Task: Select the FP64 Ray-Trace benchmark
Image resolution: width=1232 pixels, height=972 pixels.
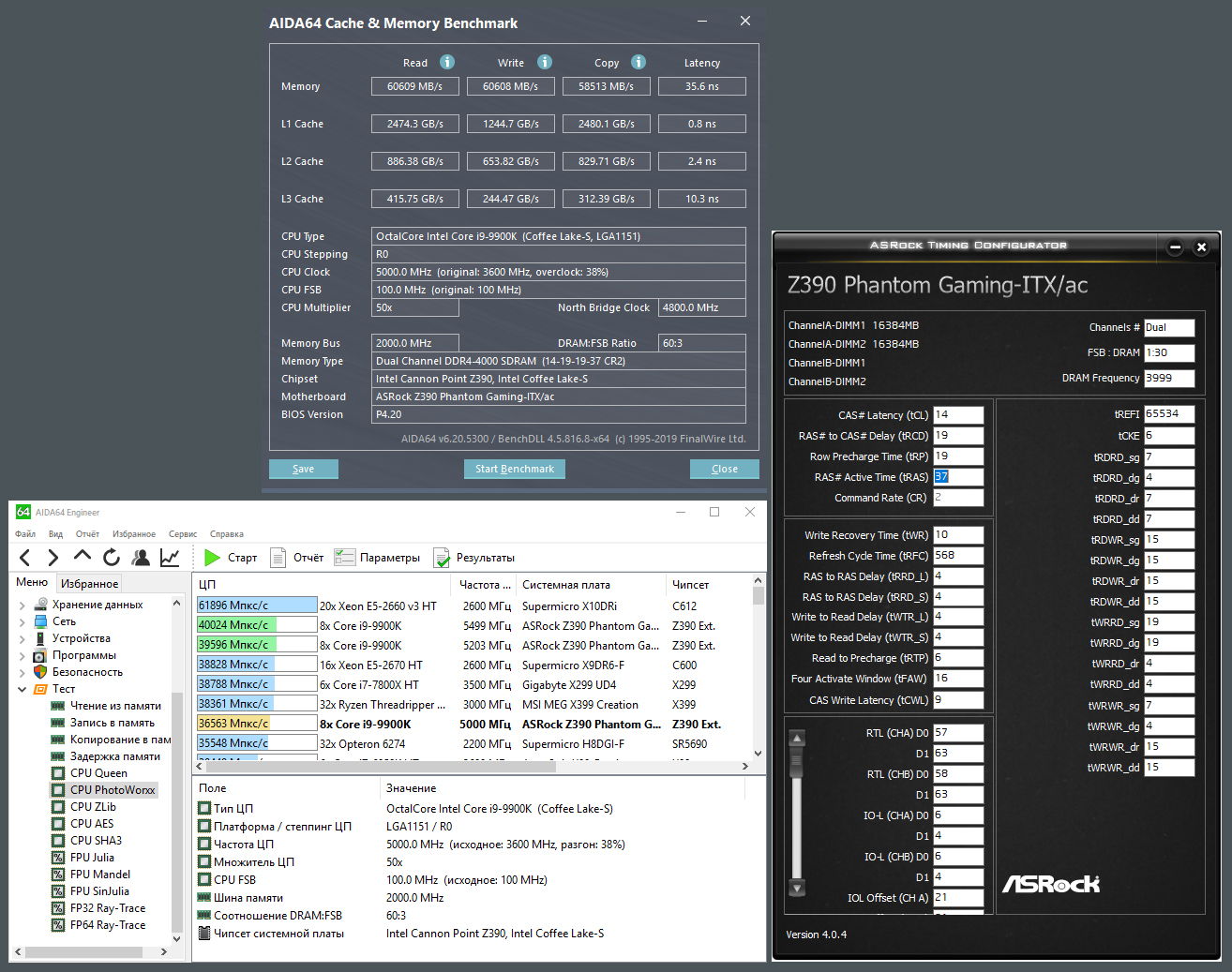Action: [98, 925]
